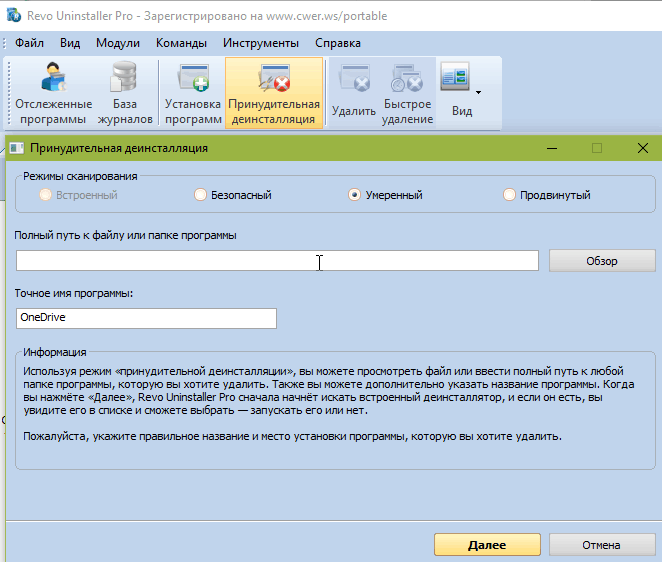
Task: Expand the Вид toolbar dropdown arrow
Action: click(478, 92)
